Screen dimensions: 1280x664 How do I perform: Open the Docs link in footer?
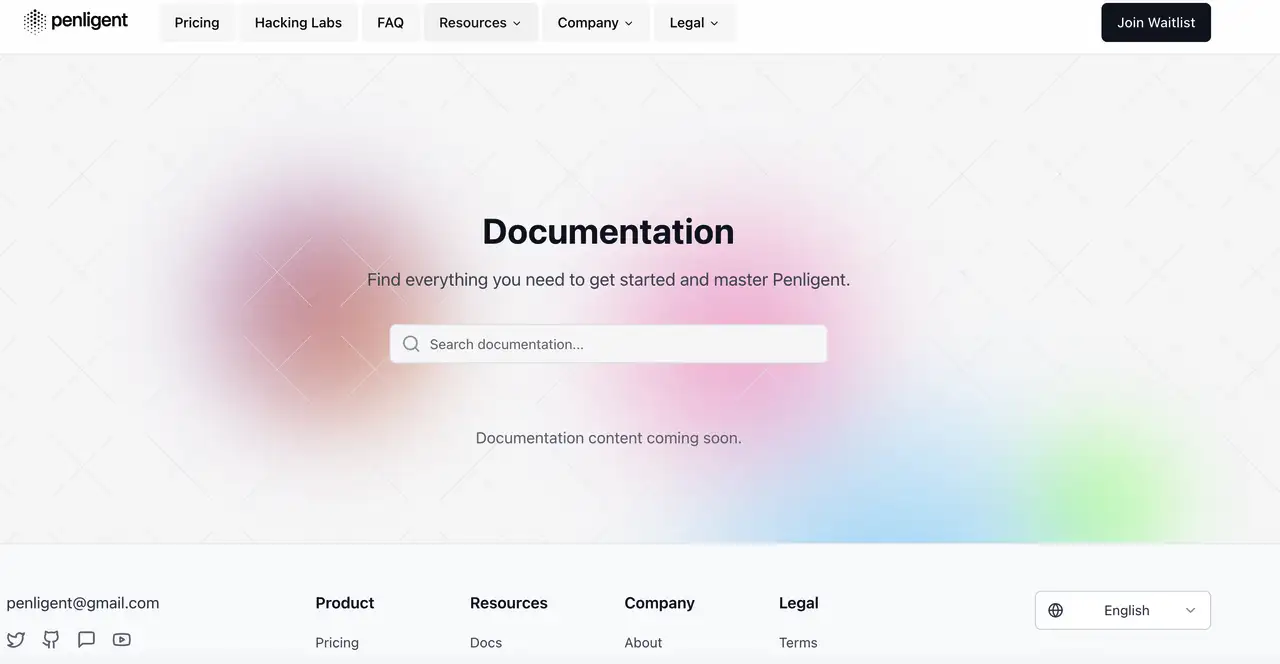[486, 643]
